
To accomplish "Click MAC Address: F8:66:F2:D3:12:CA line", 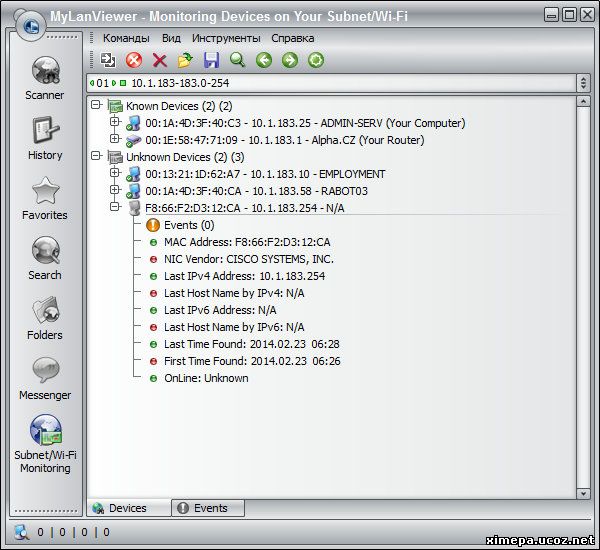I will tap(247, 242).
